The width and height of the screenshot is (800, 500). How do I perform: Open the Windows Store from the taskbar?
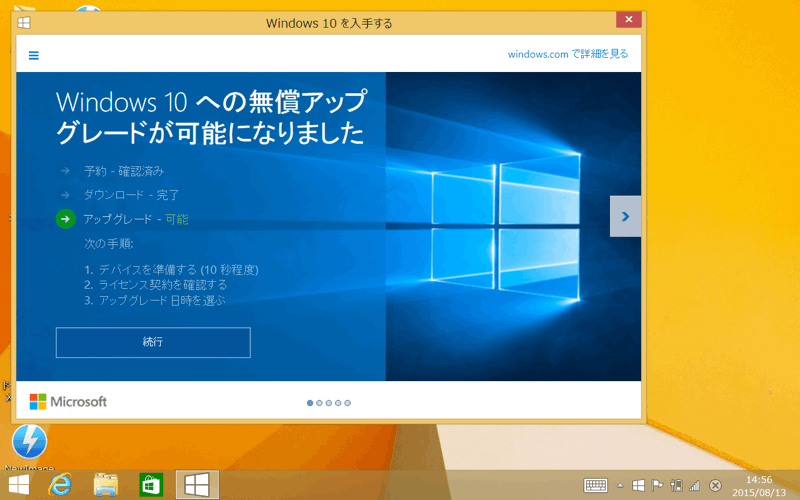[x=151, y=485]
